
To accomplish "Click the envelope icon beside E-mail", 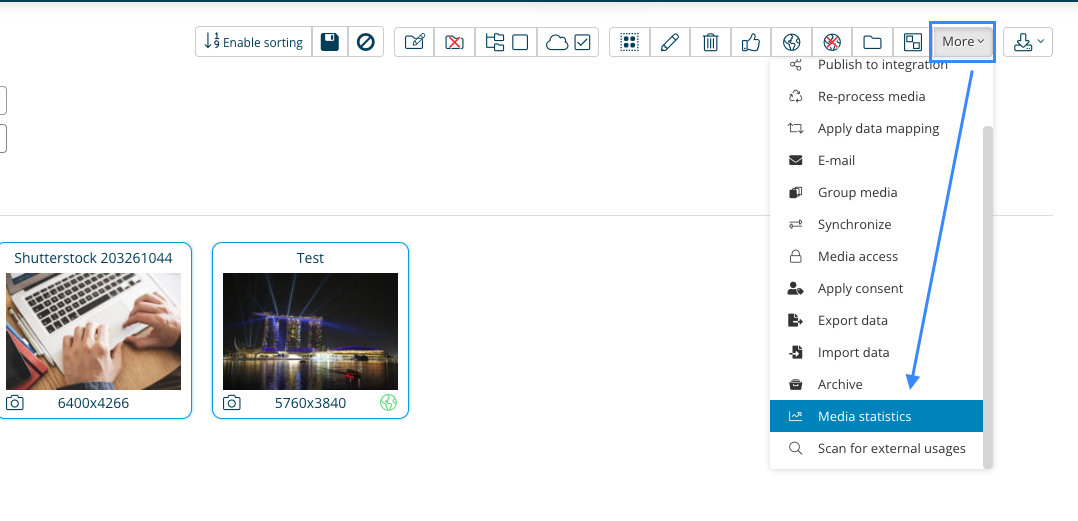I will pos(795,160).
